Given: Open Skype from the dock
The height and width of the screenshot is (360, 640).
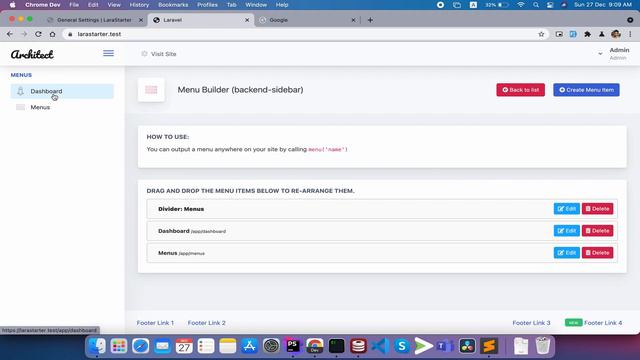Looking at the screenshot, I should click(x=402, y=346).
